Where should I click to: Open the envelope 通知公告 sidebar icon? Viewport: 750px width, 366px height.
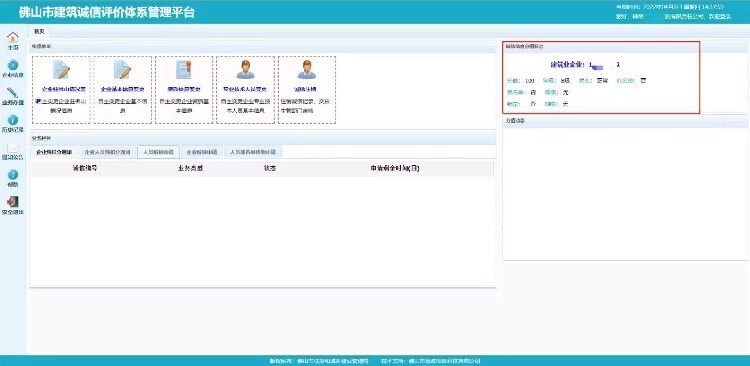(x=13, y=148)
